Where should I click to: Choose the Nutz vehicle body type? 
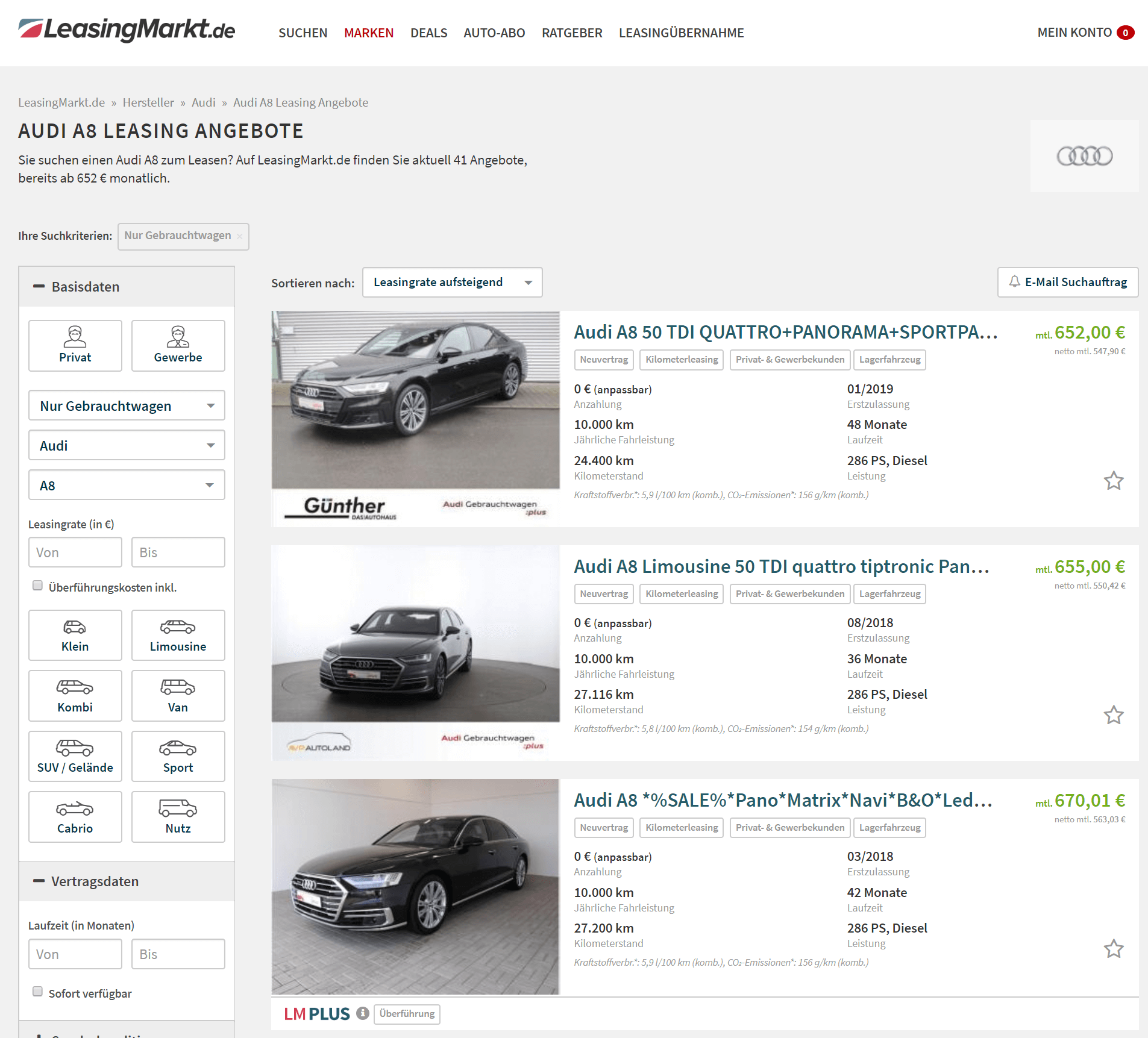(x=178, y=817)
